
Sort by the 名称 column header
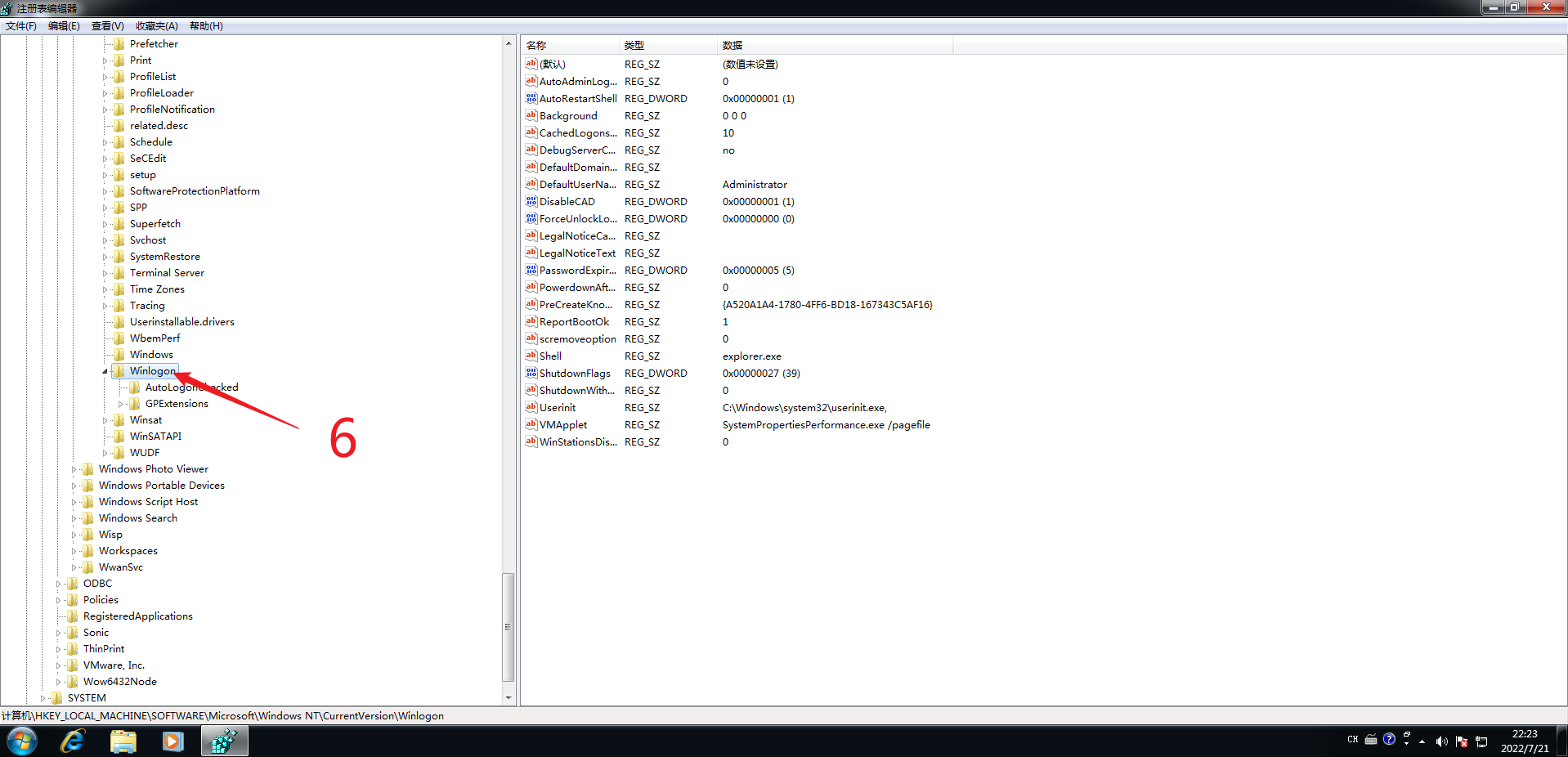coord(571,45)
